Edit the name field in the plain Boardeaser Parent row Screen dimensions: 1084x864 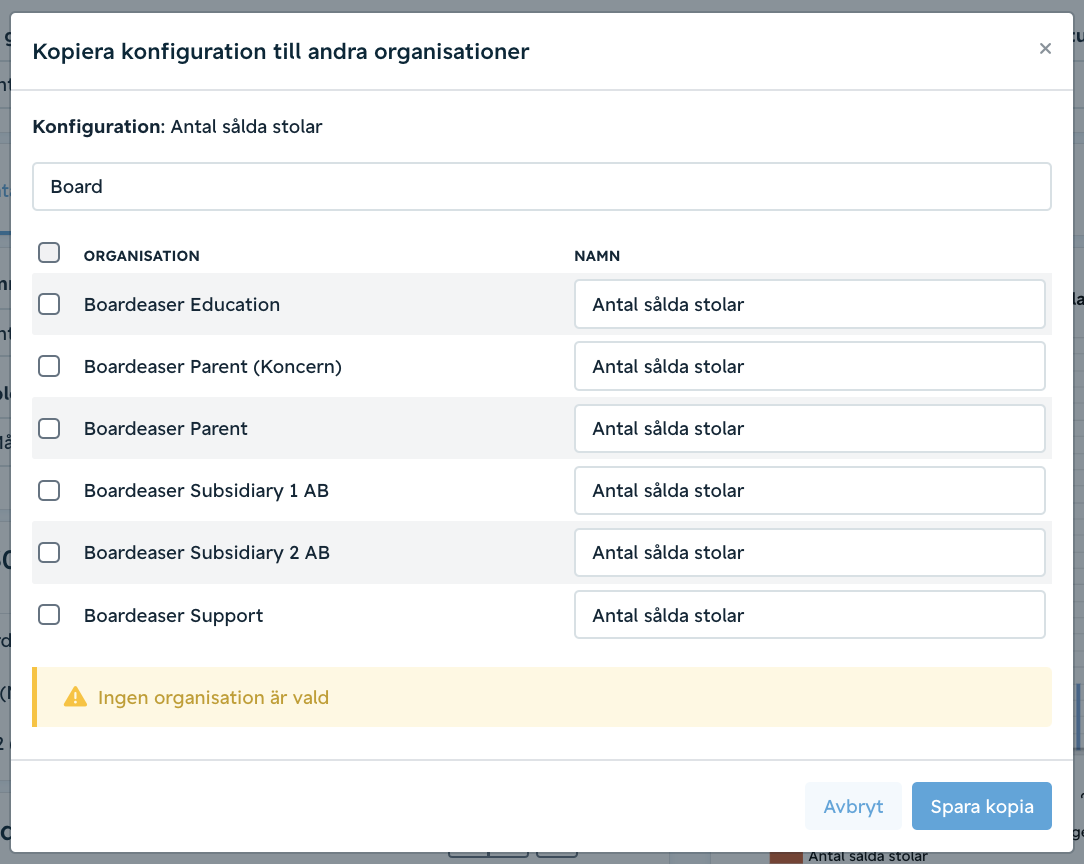pyautogui.click(x=810, y=429)
